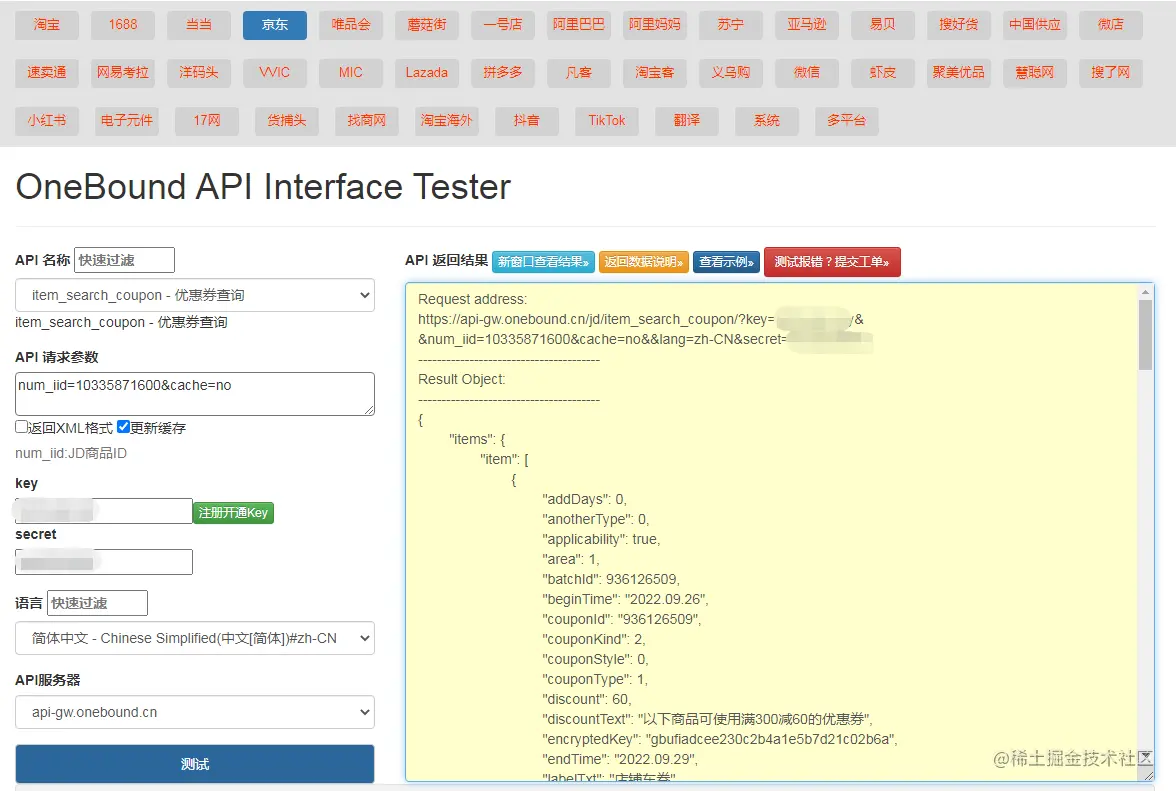Screen dimensions: 1176x791
Task: Expand the api-gw.onebound.cn server dropdown
Action: coord(195,712)
